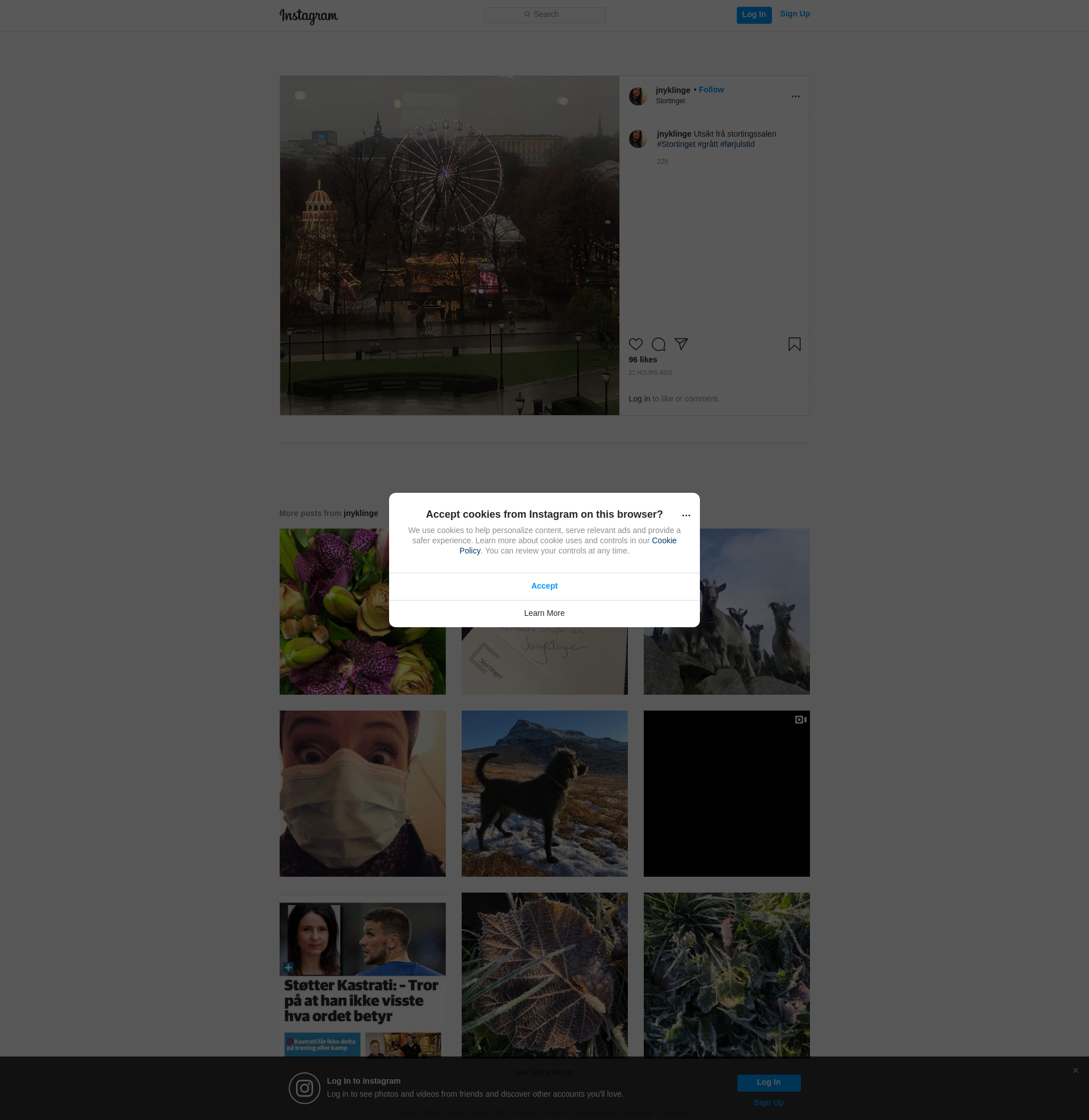Open the #førjulstid hashtag
The height and width of the screenshot is (1120, 1089).
click(737, 144)
